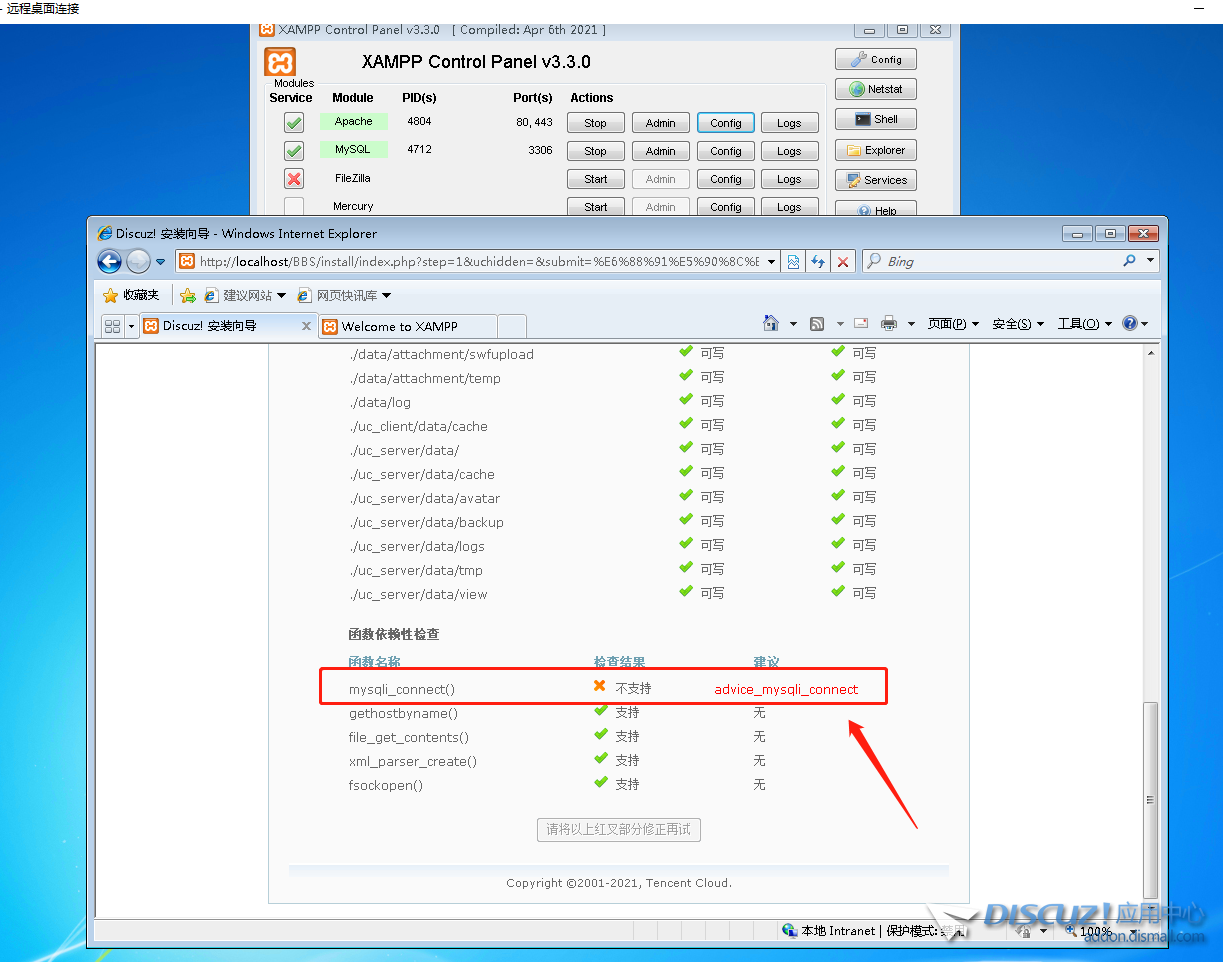Stop the Apache module
This screenshot has height=962, width=1223.
coord(595,123)
